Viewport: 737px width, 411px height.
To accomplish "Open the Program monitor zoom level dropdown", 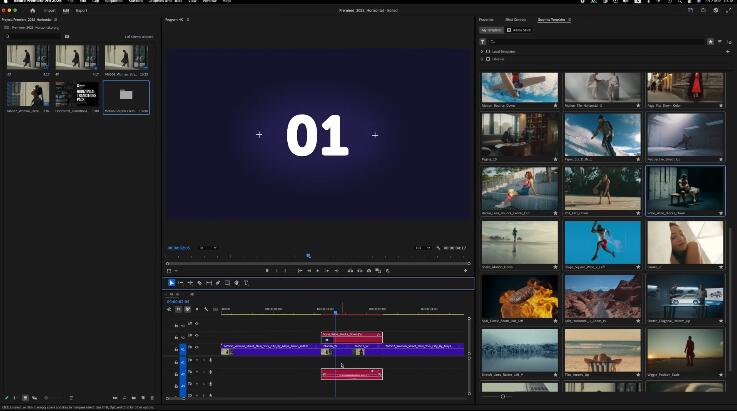I will (208, 248).
